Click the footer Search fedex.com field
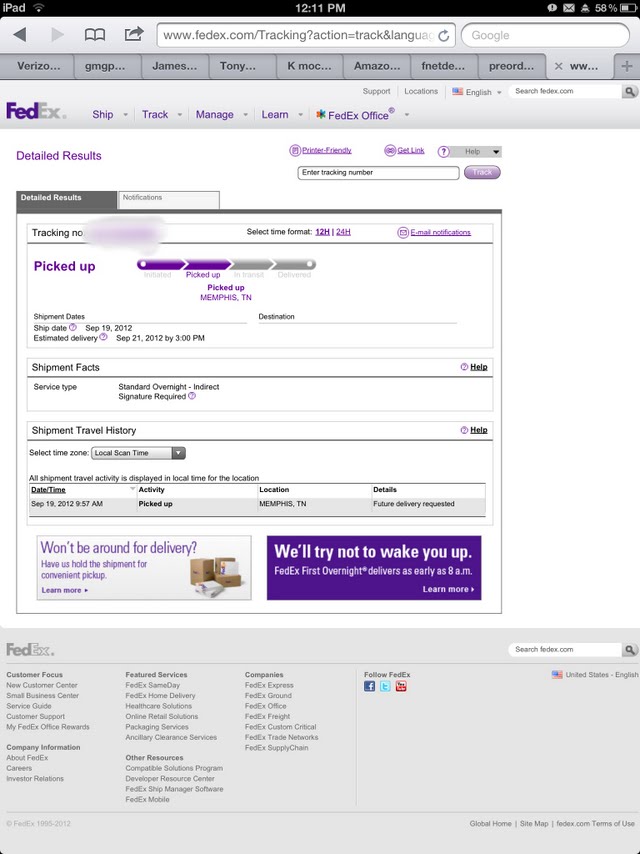 565,649
